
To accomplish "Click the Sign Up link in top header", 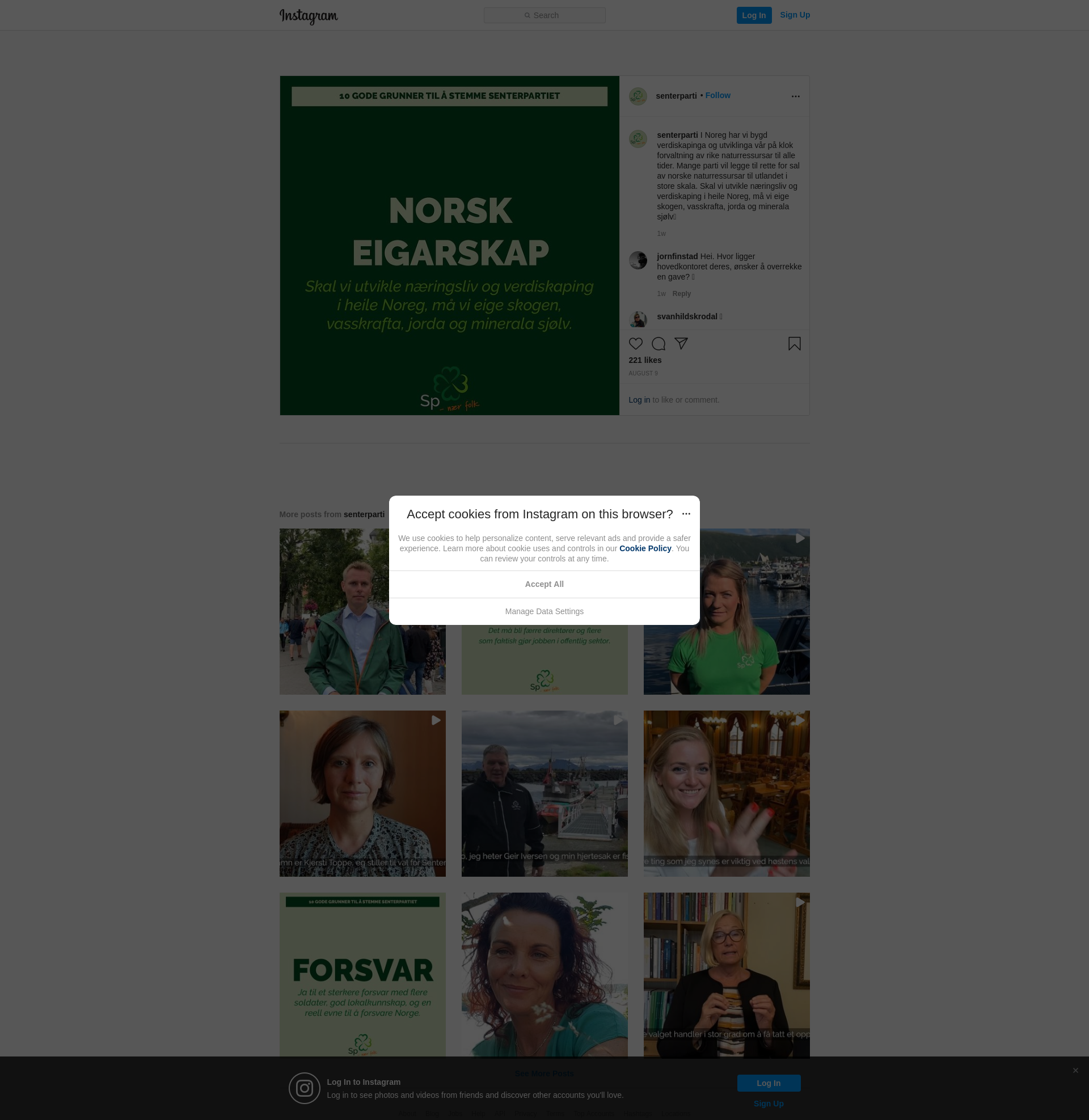I will (795, 15).
